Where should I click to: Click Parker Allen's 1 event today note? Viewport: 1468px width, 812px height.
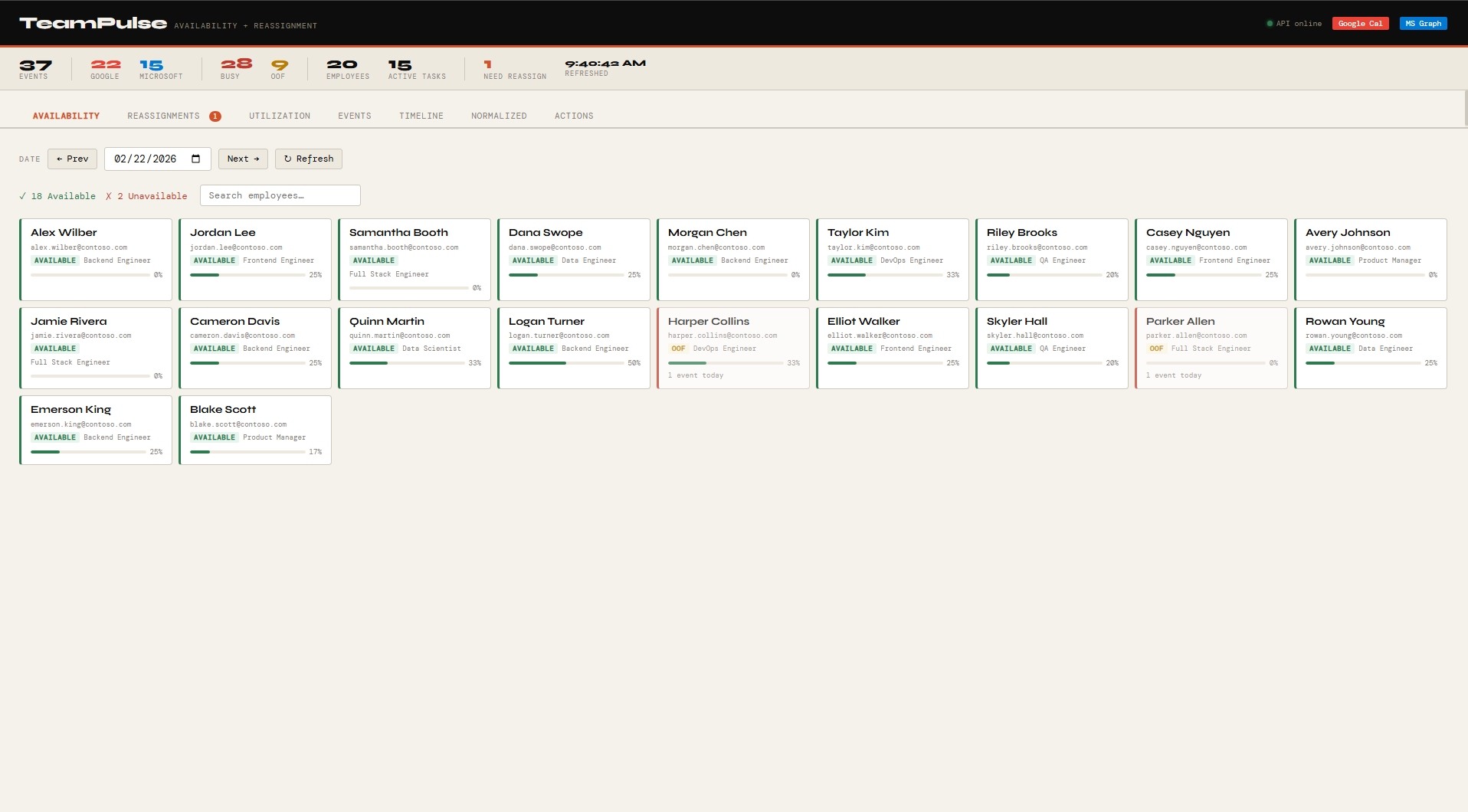pos(1174,375)
